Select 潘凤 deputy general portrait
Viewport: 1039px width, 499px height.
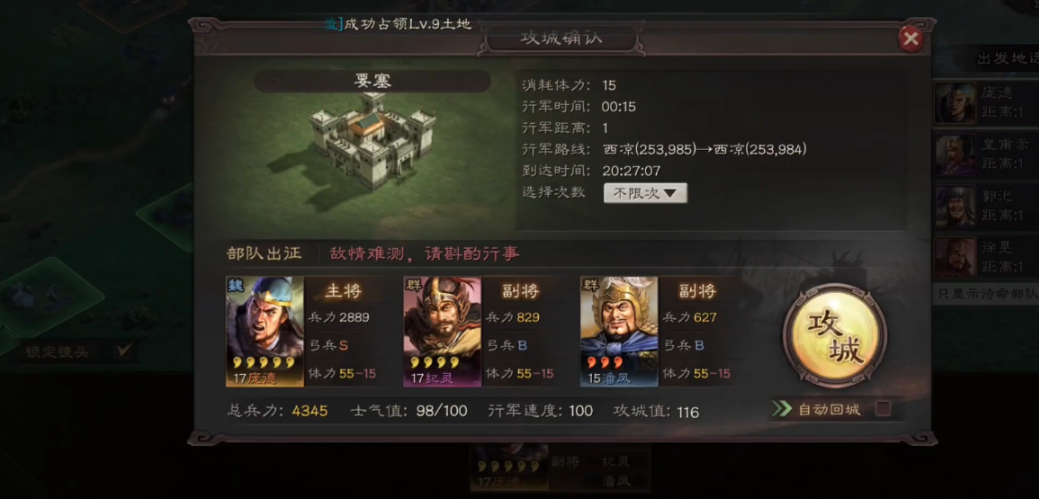pyautogui.click(x=619, y=331)
